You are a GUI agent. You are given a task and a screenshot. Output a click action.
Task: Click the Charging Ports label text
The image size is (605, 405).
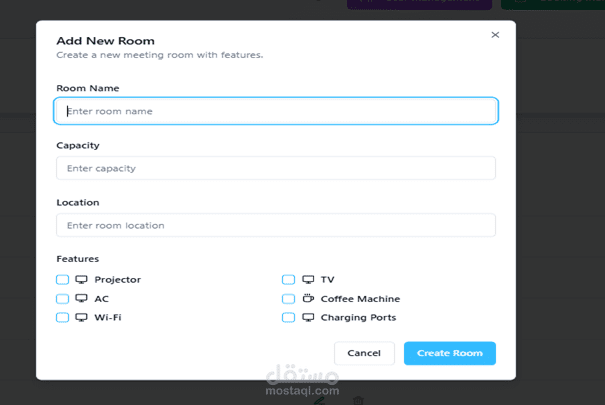(358, 317)
